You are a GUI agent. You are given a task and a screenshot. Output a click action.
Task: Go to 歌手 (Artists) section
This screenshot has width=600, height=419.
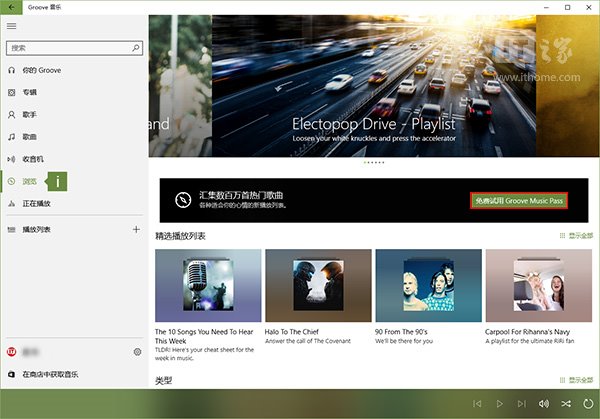30,114
